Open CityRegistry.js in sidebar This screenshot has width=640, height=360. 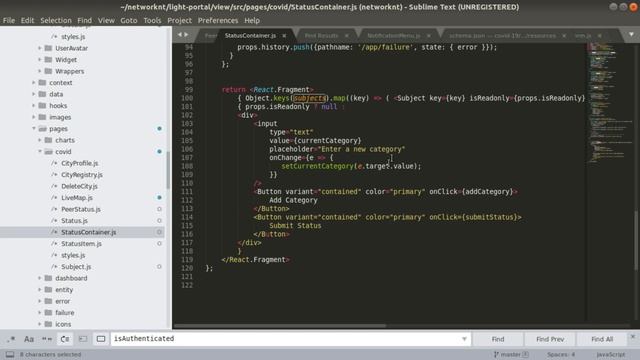pos(82,175)
